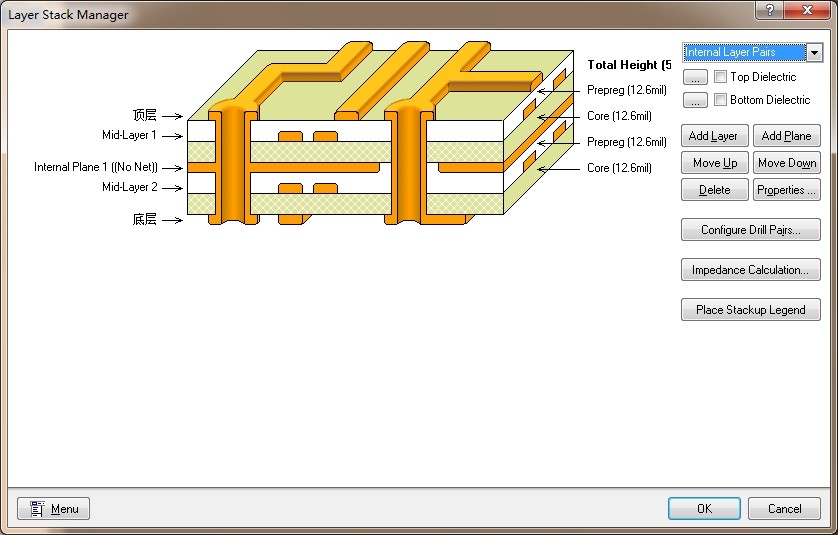
Task: Confirm with the OK button
Action: point(704,508)
